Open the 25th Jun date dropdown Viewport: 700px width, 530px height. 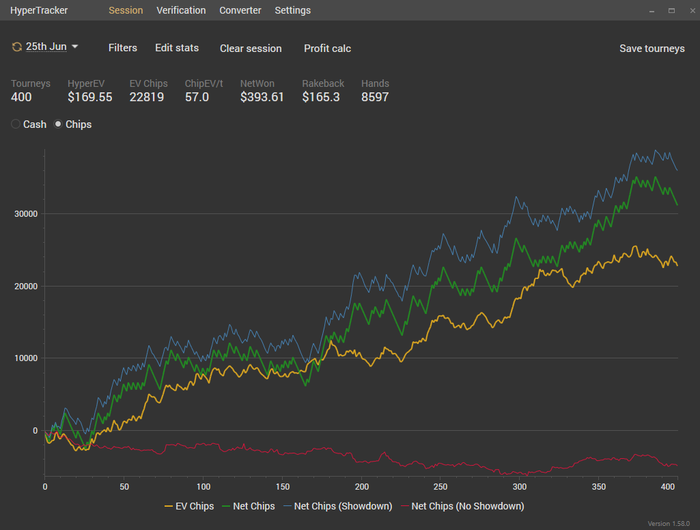(x=46, y=47)
